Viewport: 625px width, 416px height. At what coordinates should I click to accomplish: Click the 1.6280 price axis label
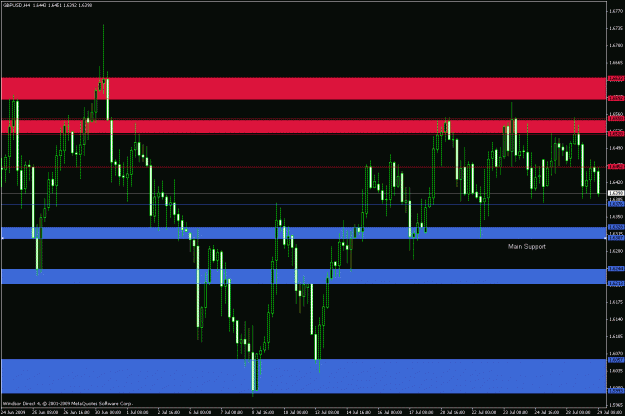point(616,251)
